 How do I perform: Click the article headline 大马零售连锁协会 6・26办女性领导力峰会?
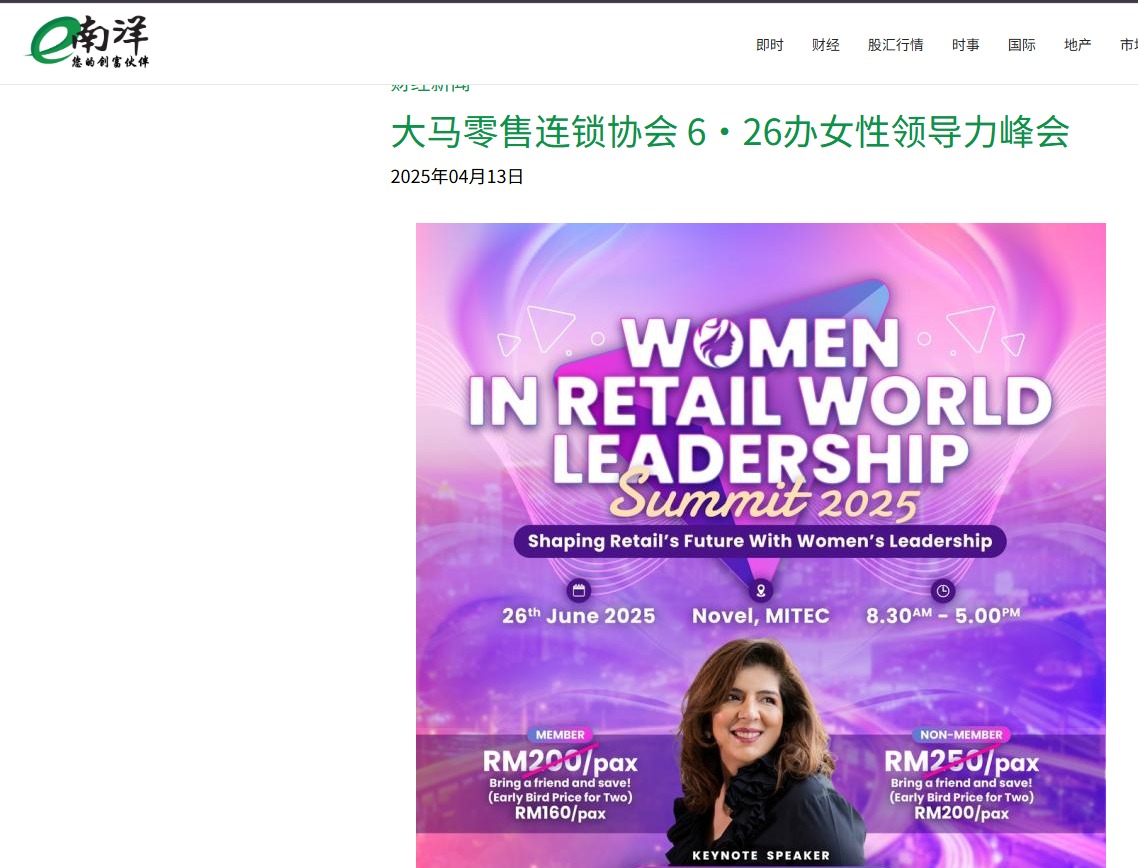click(729, 132)
